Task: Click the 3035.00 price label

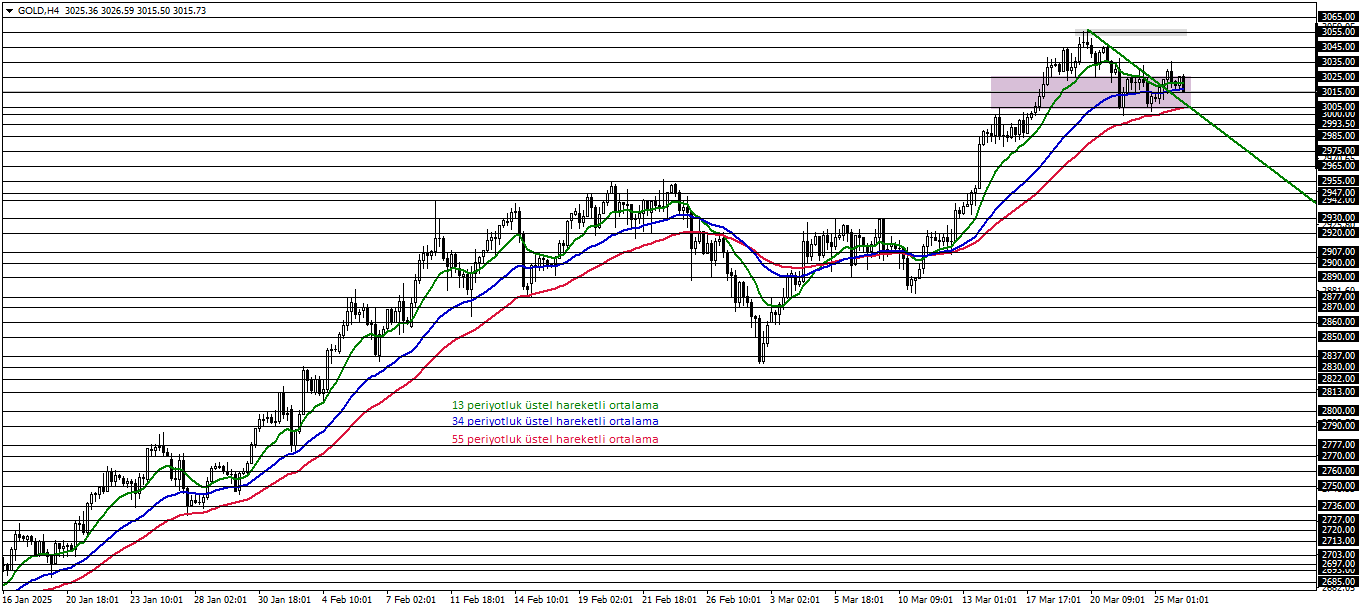Action: coord(1338,62)
